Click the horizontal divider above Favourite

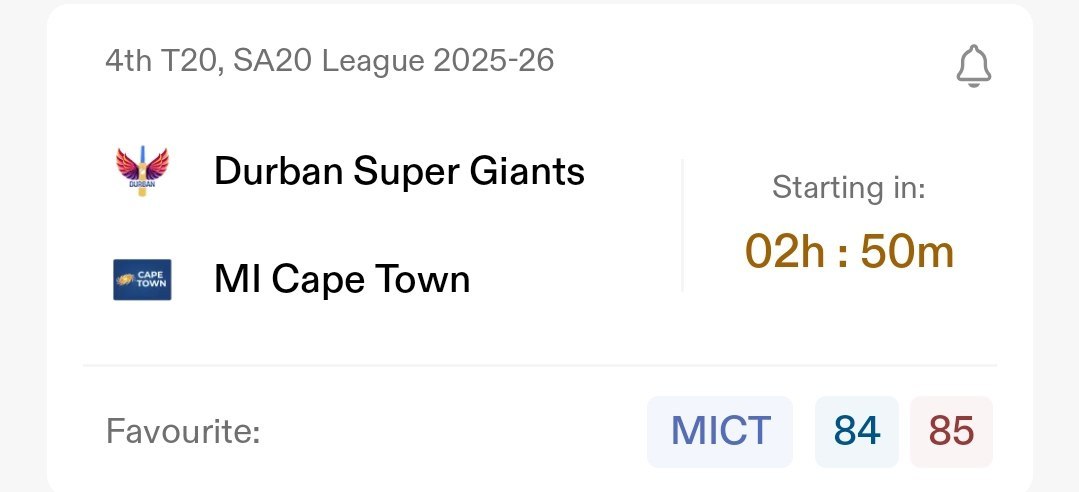(540, 366)
